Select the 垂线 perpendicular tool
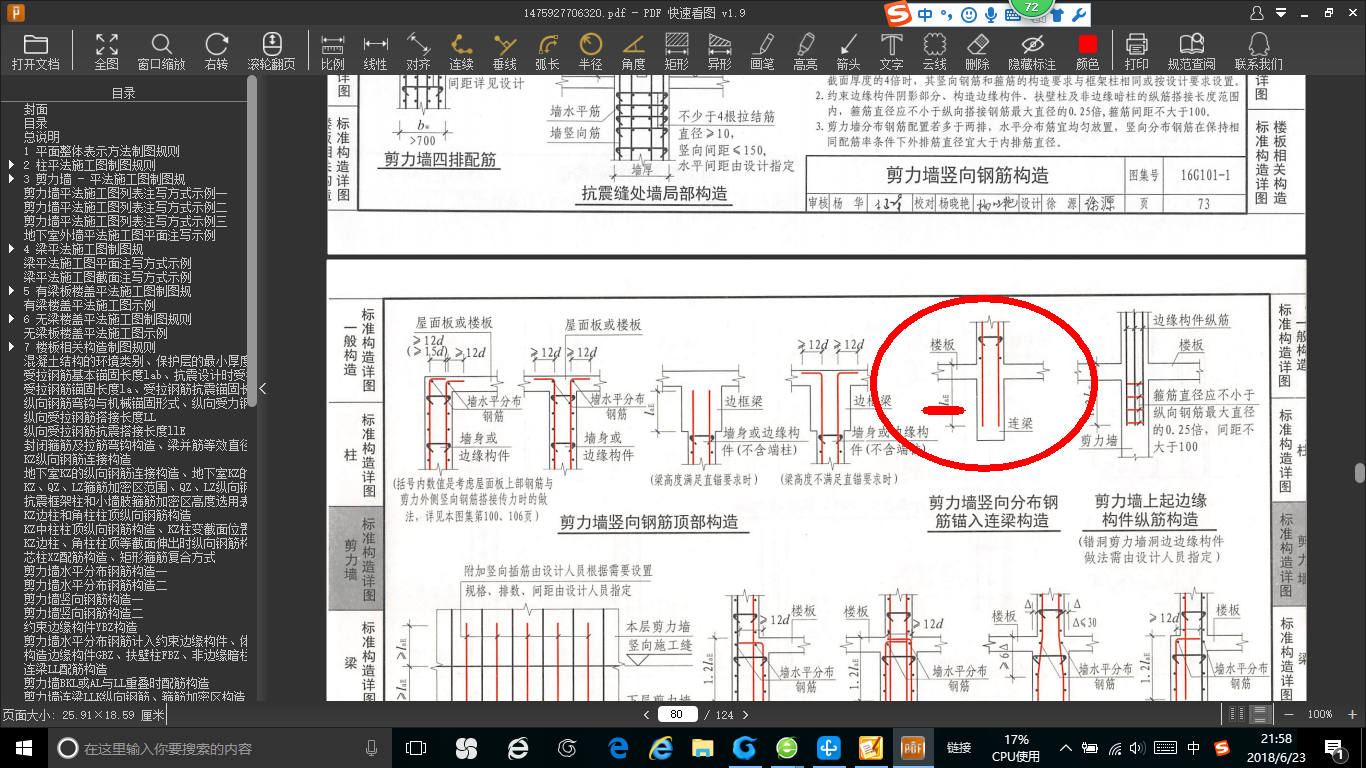 click(x=504, y=51)
